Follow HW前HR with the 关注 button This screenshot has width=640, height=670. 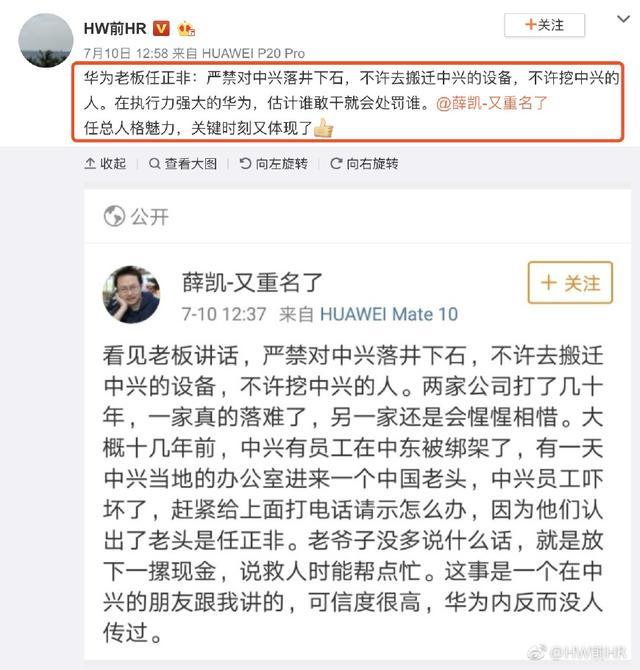(544, 25)
